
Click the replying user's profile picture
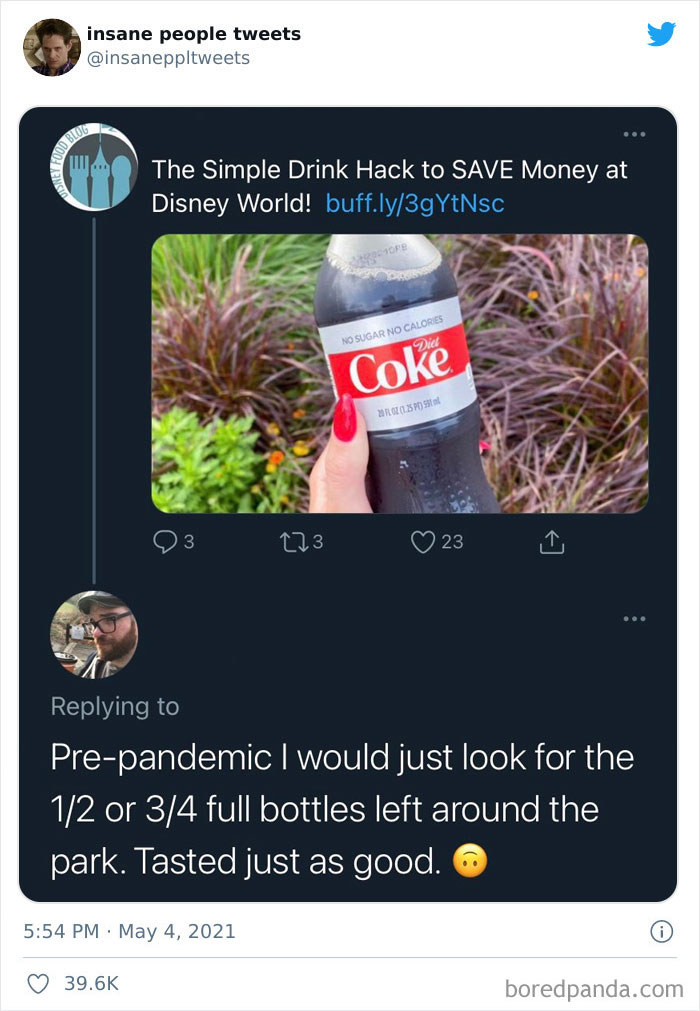point(94,635)
